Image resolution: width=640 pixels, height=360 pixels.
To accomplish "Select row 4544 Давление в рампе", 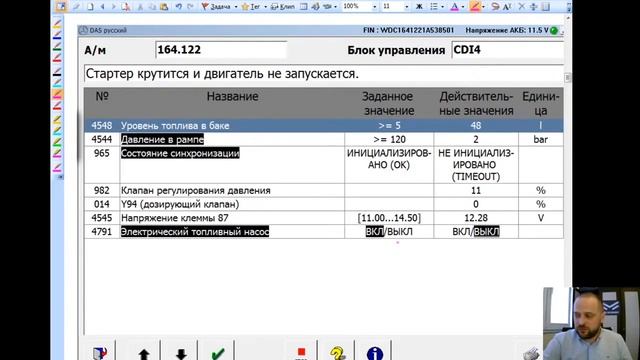I will (x=324, y=139).
